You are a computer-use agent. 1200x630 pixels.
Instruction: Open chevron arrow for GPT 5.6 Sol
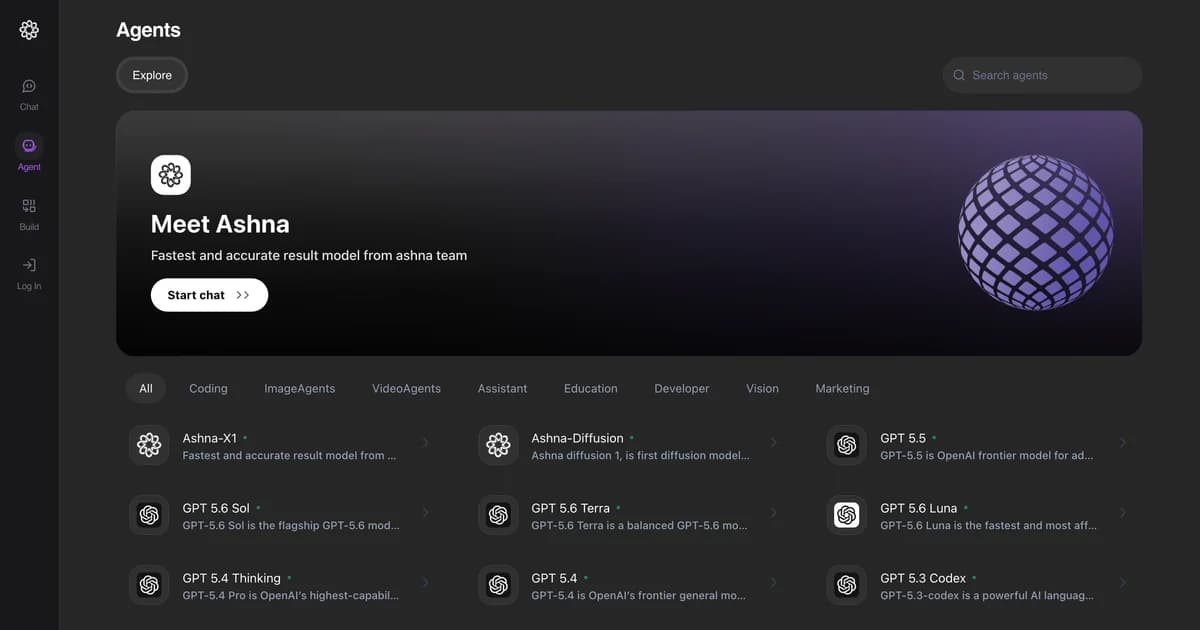pyautogui.click(x=425, y=512)
